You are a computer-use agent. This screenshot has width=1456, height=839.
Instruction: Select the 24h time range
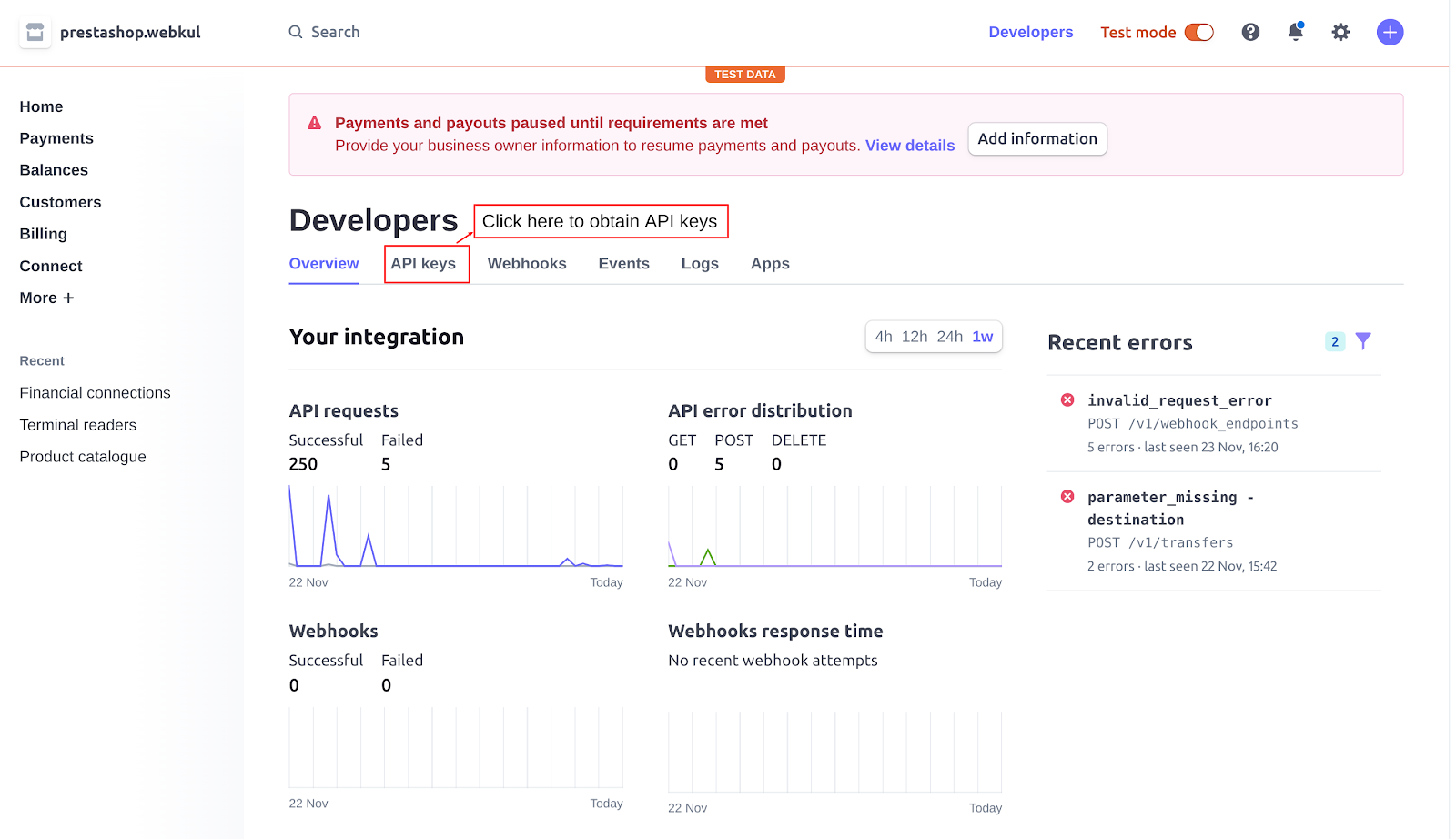950,337
